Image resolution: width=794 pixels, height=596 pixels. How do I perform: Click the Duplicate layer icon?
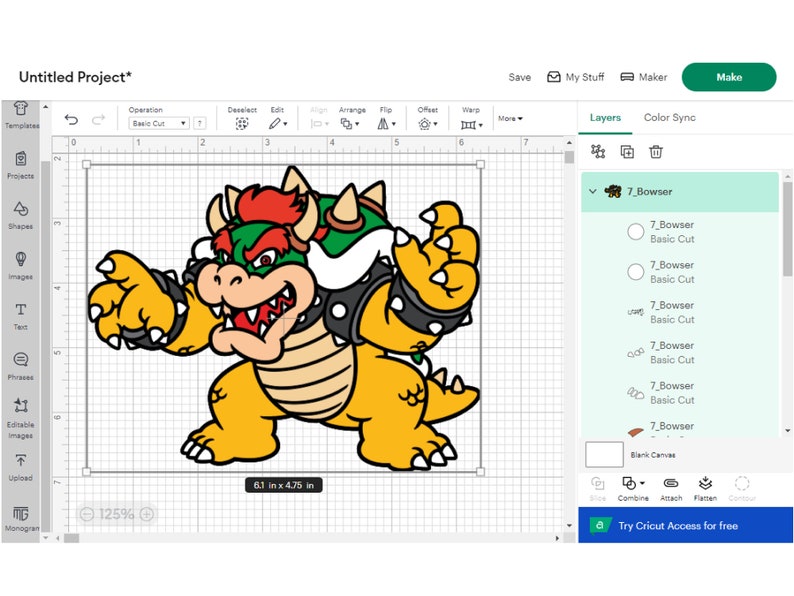627,151
